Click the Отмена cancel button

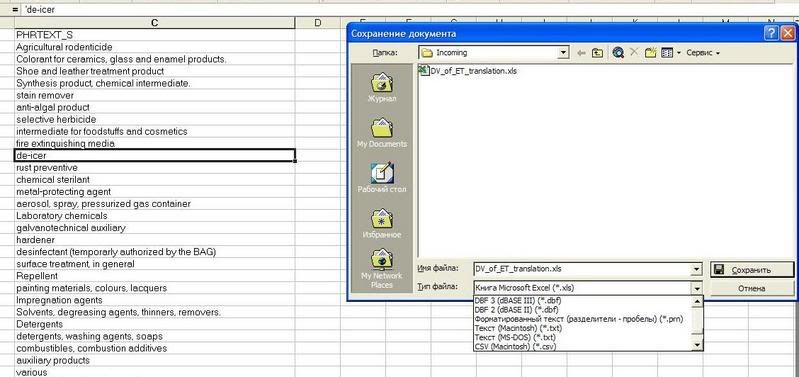click(x=752, y=288)
